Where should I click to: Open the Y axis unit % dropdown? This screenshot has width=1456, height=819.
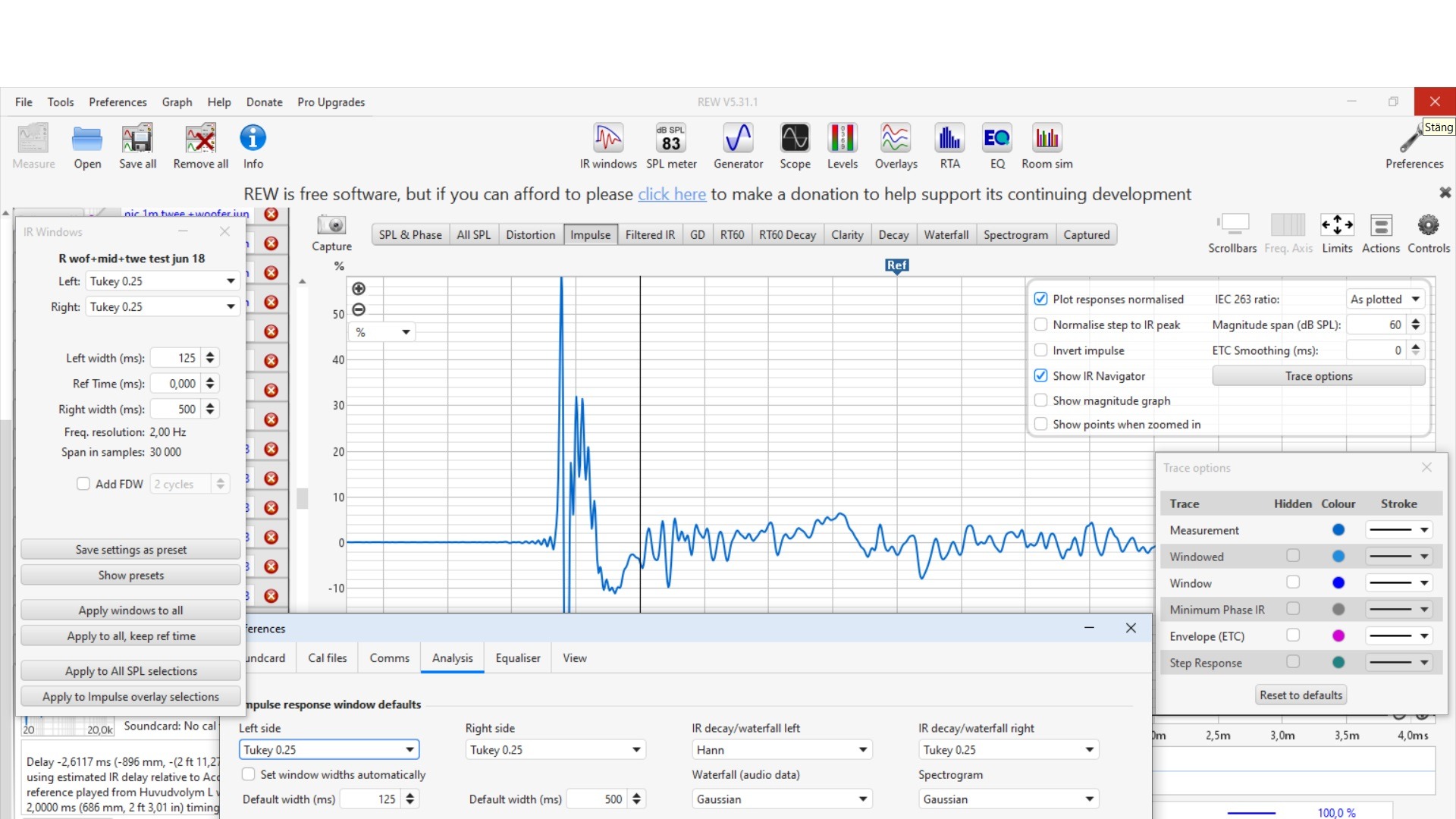[381, 332]
